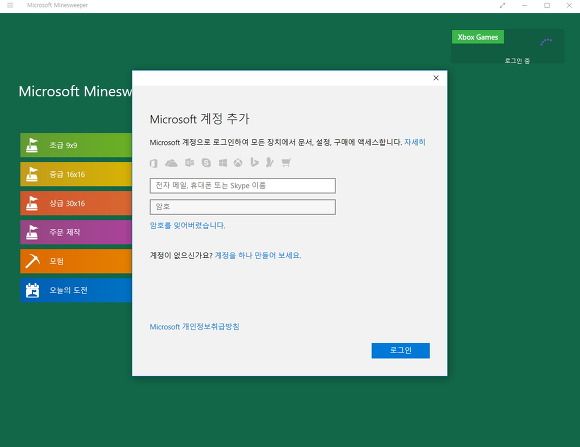
Task: Click the flag icon on 16x16 tile
Action: point(32,174)
